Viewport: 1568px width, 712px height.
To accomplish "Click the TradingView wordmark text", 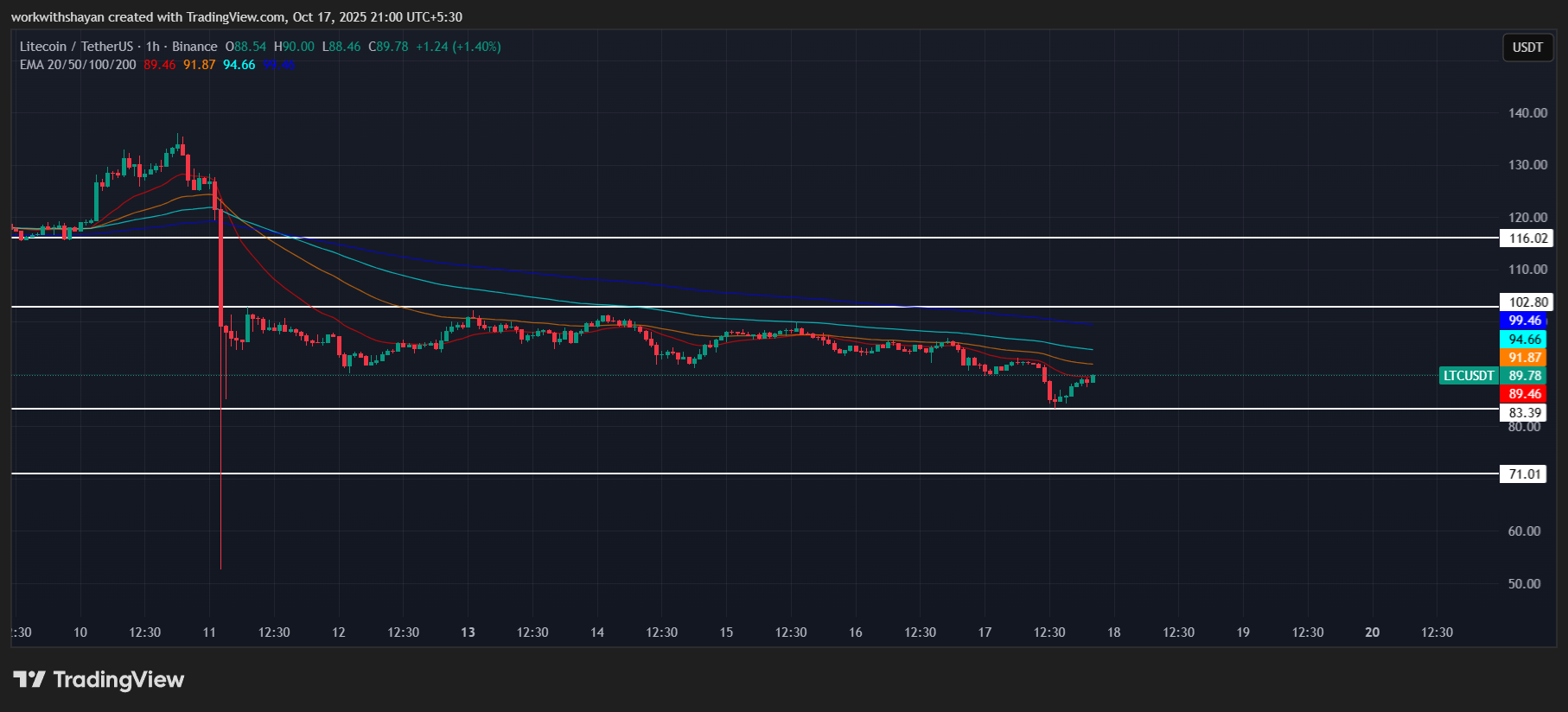I will pos(118,680).
